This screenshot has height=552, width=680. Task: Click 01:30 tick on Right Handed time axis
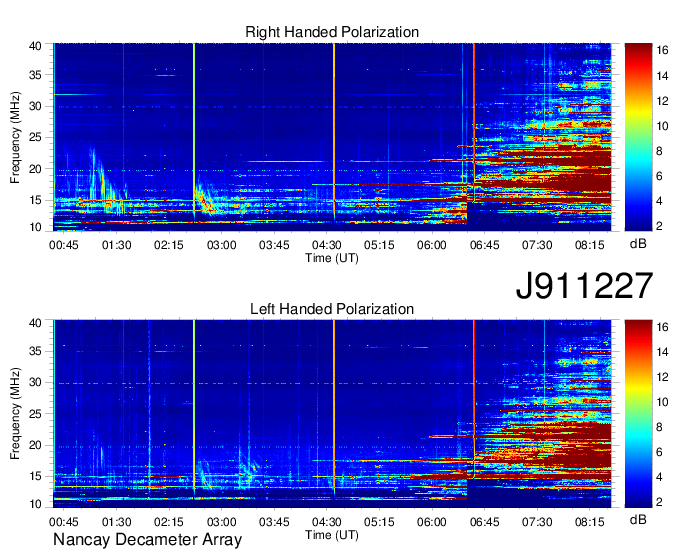[116, 245]
